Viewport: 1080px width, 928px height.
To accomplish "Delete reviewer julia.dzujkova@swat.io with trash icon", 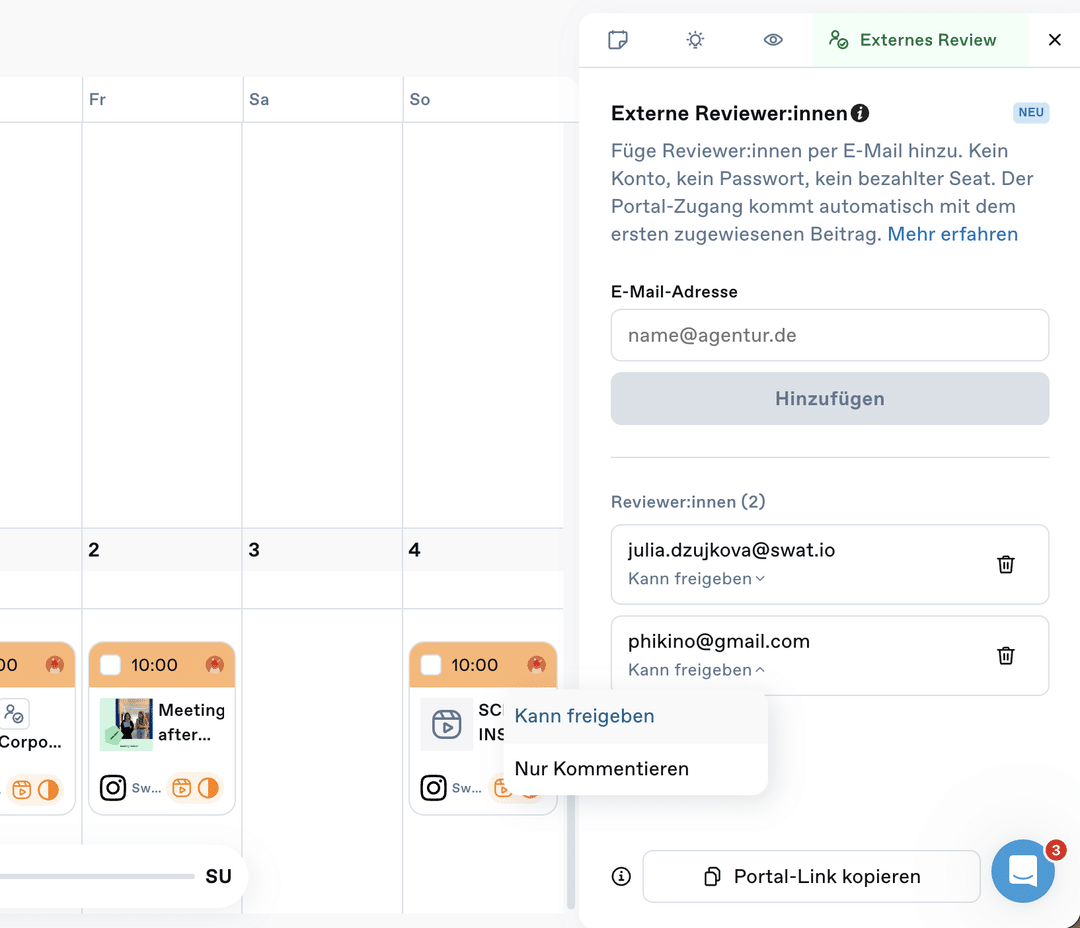I will [1006, 564].
